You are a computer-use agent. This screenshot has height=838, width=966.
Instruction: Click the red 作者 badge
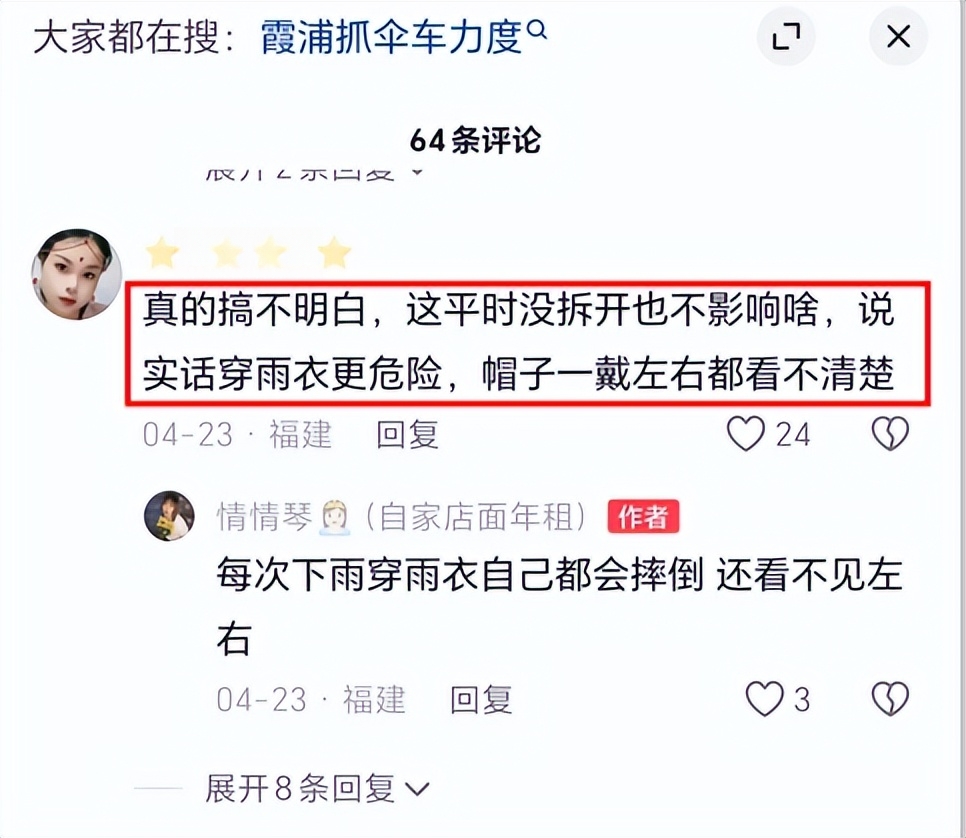[643, 516]
